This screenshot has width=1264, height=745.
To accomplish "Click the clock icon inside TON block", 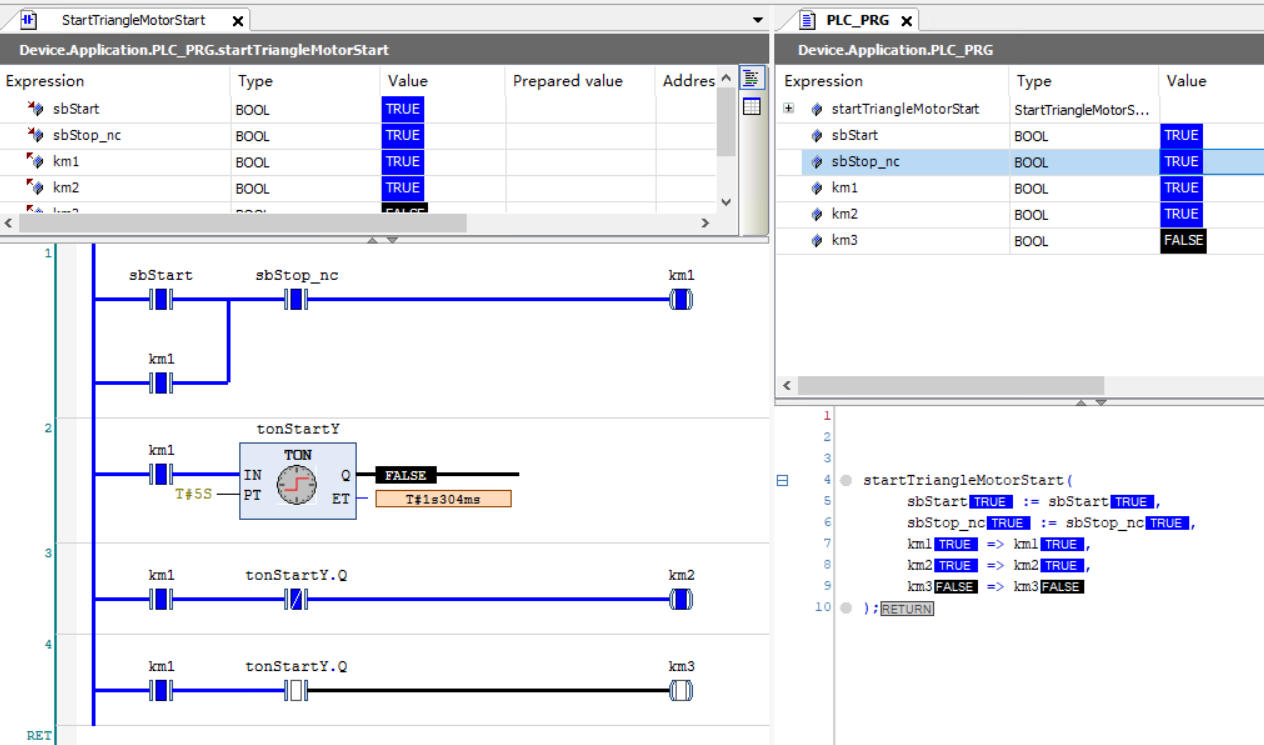I will click(297, 485).
